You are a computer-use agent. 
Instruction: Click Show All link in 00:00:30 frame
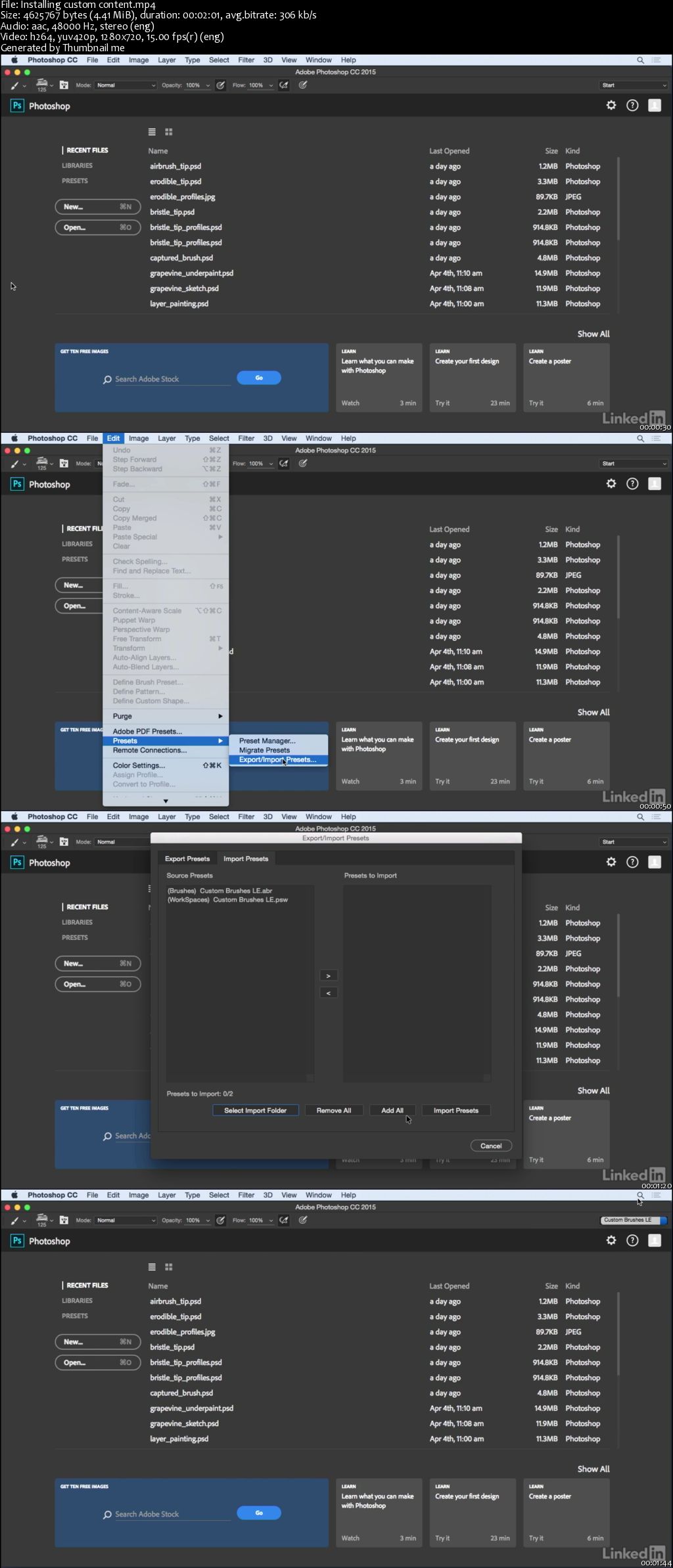point(593,334)
